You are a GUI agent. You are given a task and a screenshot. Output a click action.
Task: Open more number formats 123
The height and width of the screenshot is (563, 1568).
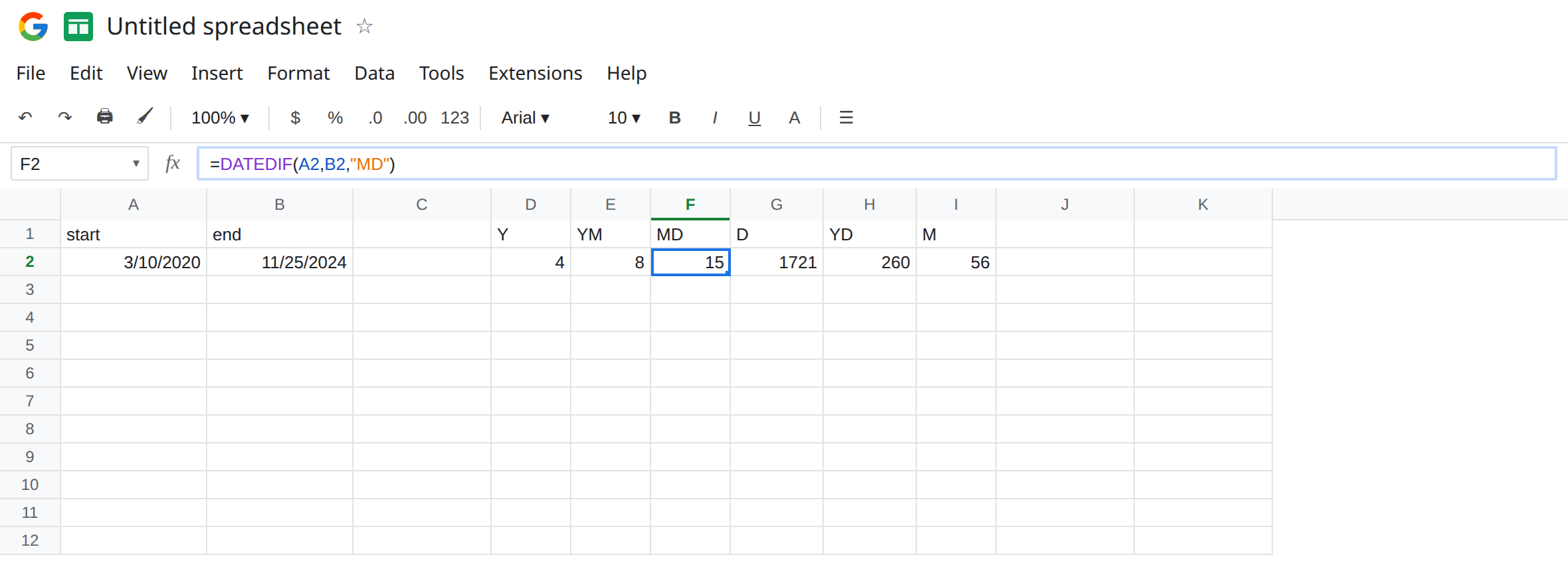pos(455,118)
